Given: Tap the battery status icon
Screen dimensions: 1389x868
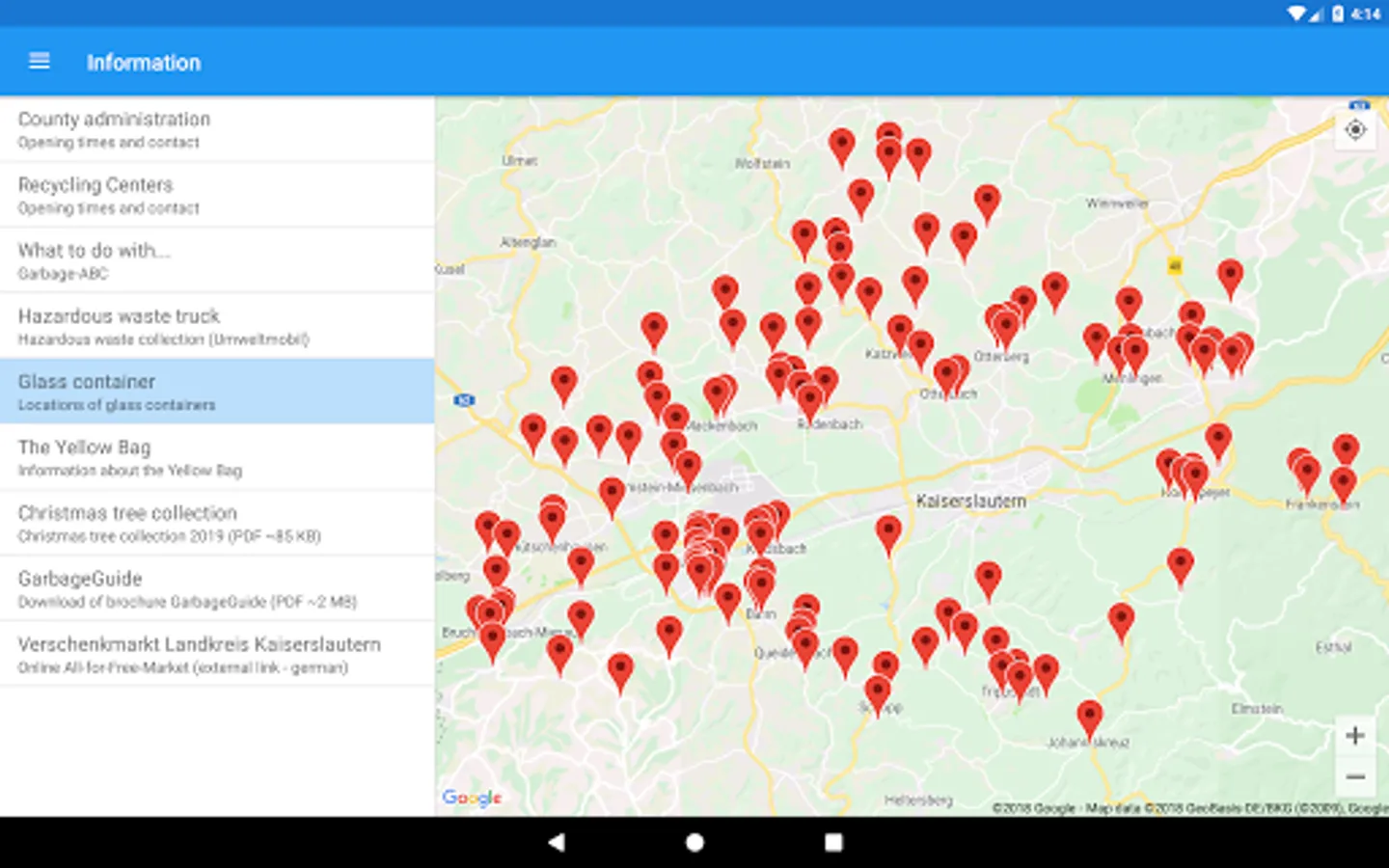Looking at the screenshot, I should tap(1338, 14).
